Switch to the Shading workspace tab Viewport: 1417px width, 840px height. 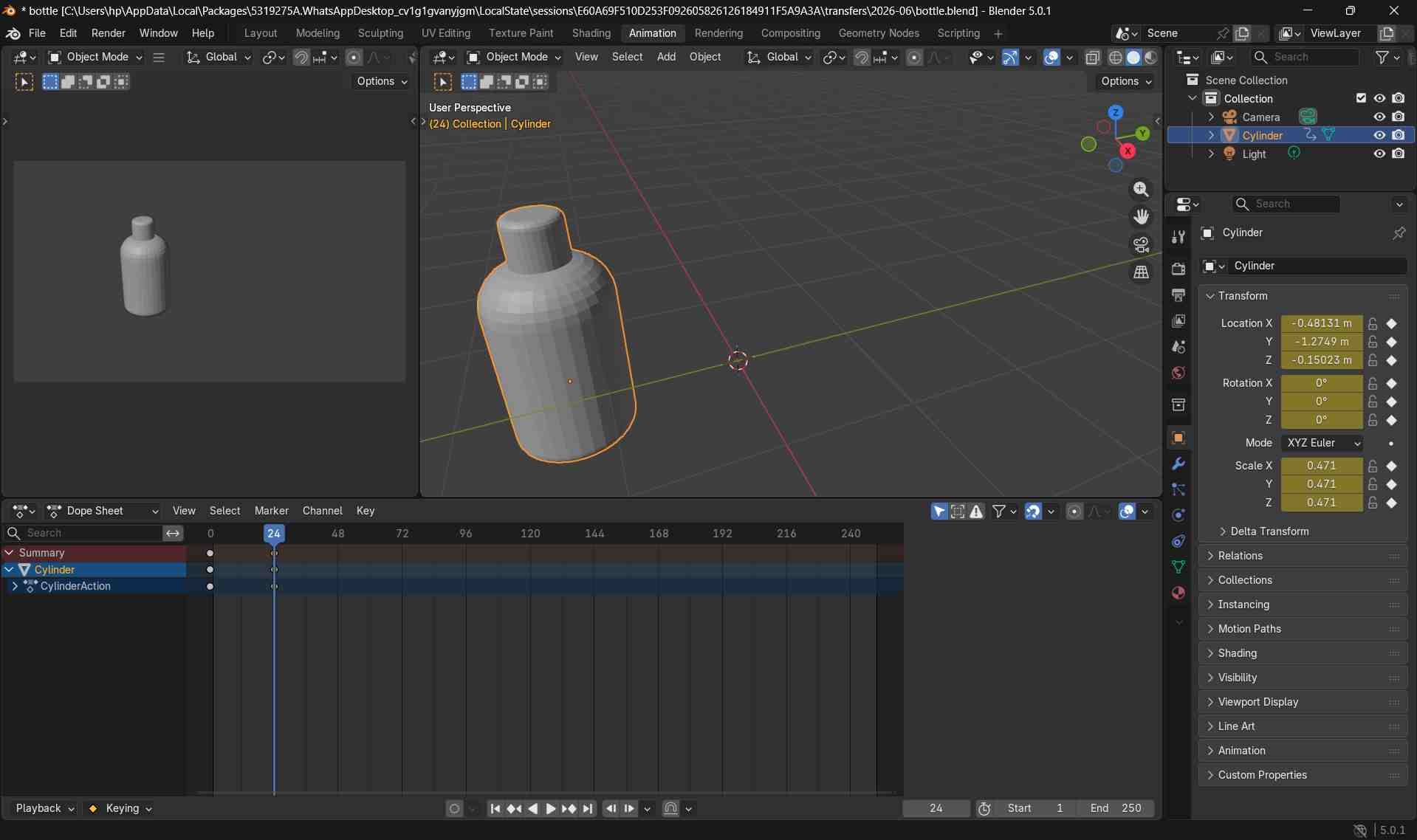tap(591, 33)
